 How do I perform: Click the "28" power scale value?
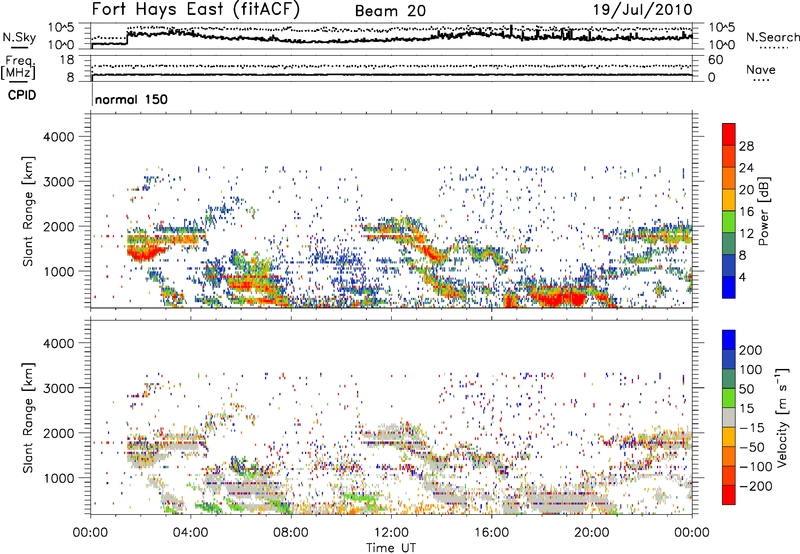[746, 146]
